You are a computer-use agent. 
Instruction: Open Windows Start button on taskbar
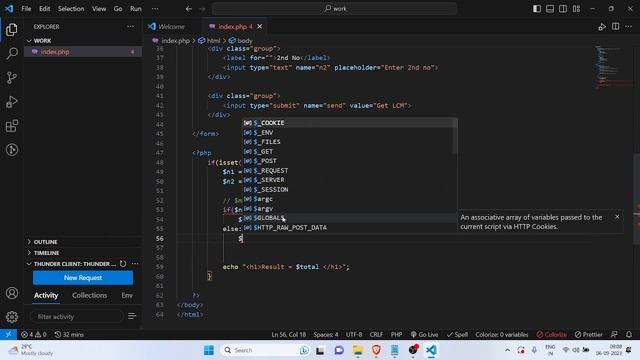coord(209,350)
